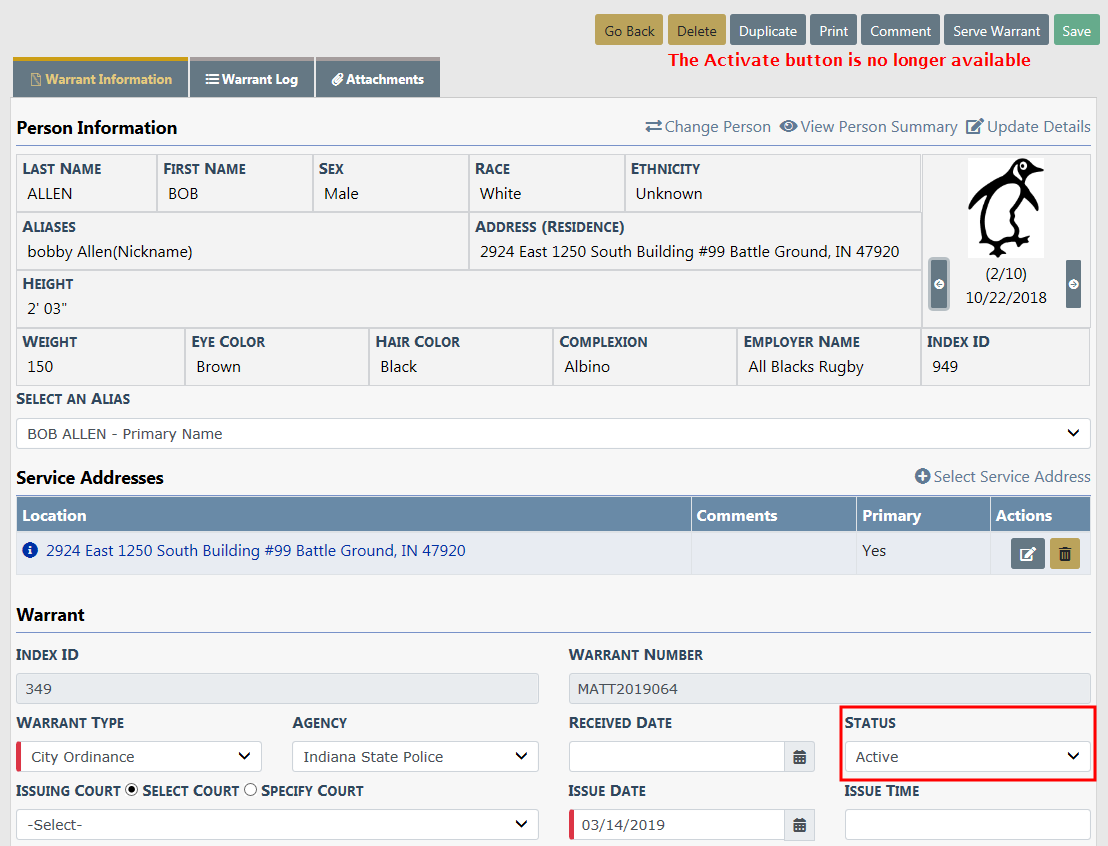
Task: Click the Issue Time input field
Action: coord(967,825)
